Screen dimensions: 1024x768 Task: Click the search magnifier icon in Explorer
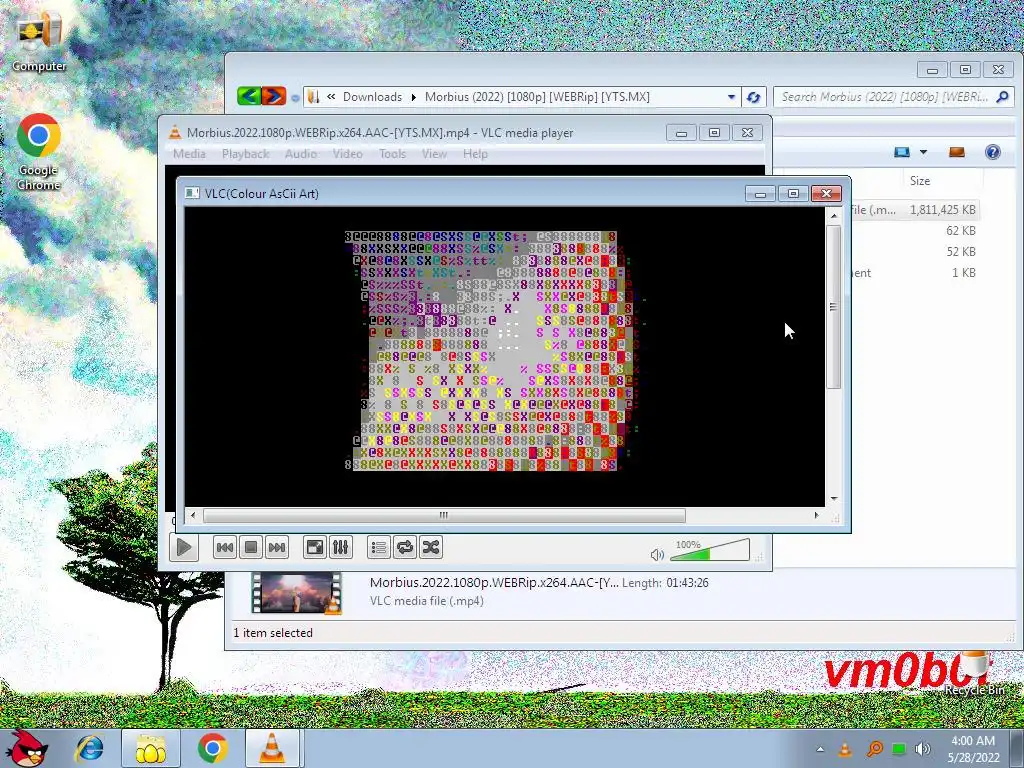tap(1002, 97)
